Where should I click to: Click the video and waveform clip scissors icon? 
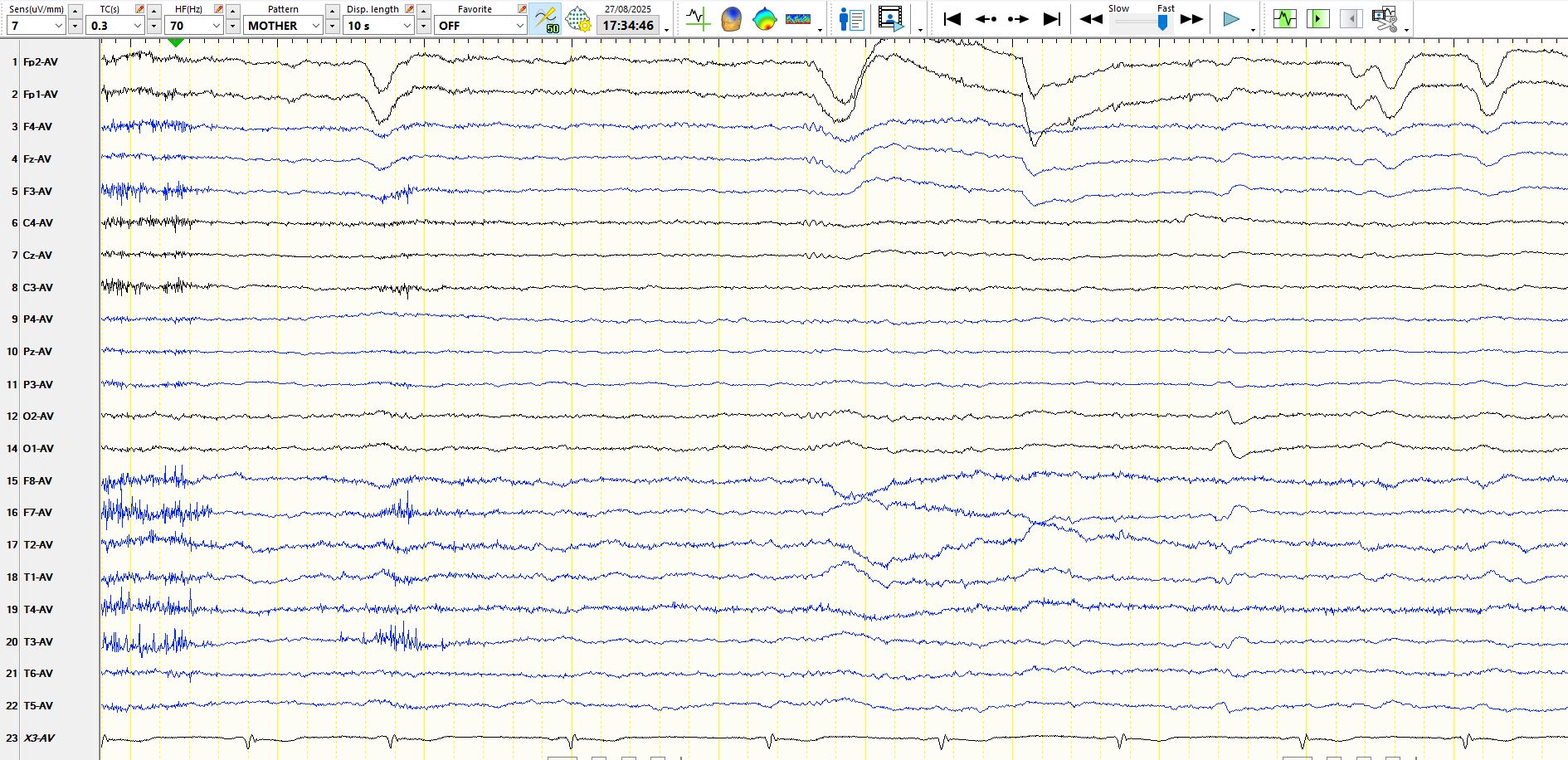1384,19
